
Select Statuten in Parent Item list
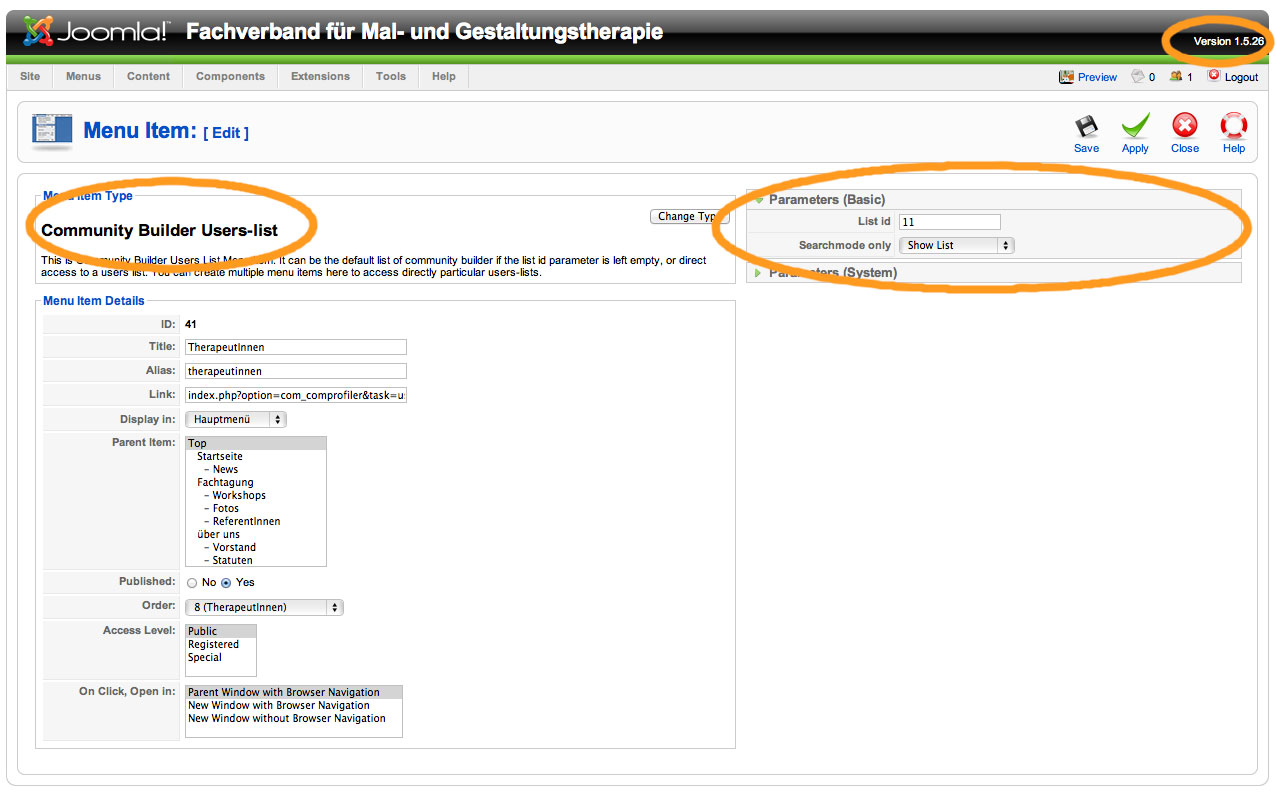coord(232,560)
